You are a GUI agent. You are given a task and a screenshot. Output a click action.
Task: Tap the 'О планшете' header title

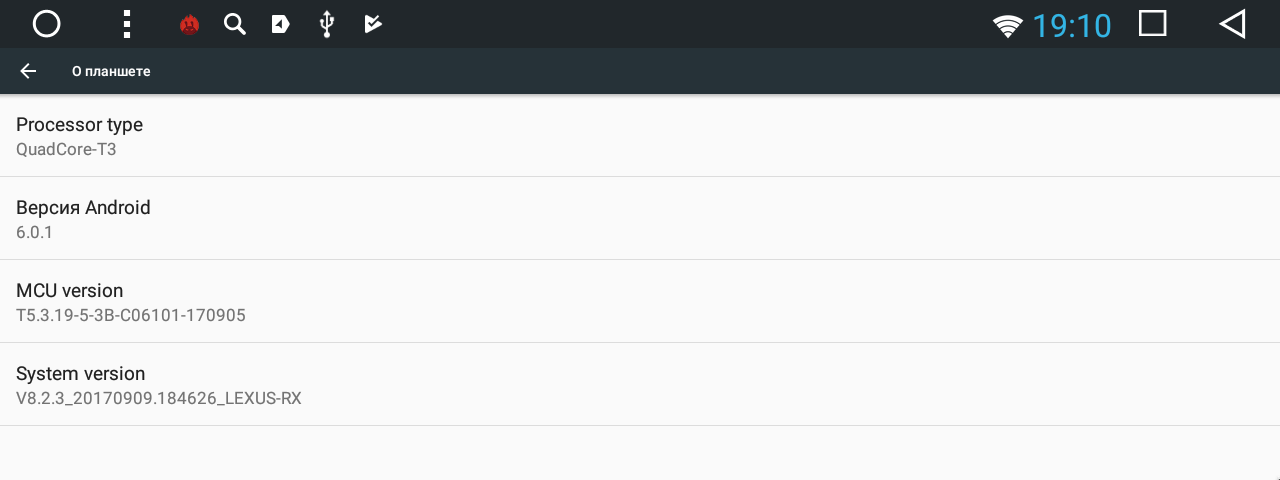(111, 71)
